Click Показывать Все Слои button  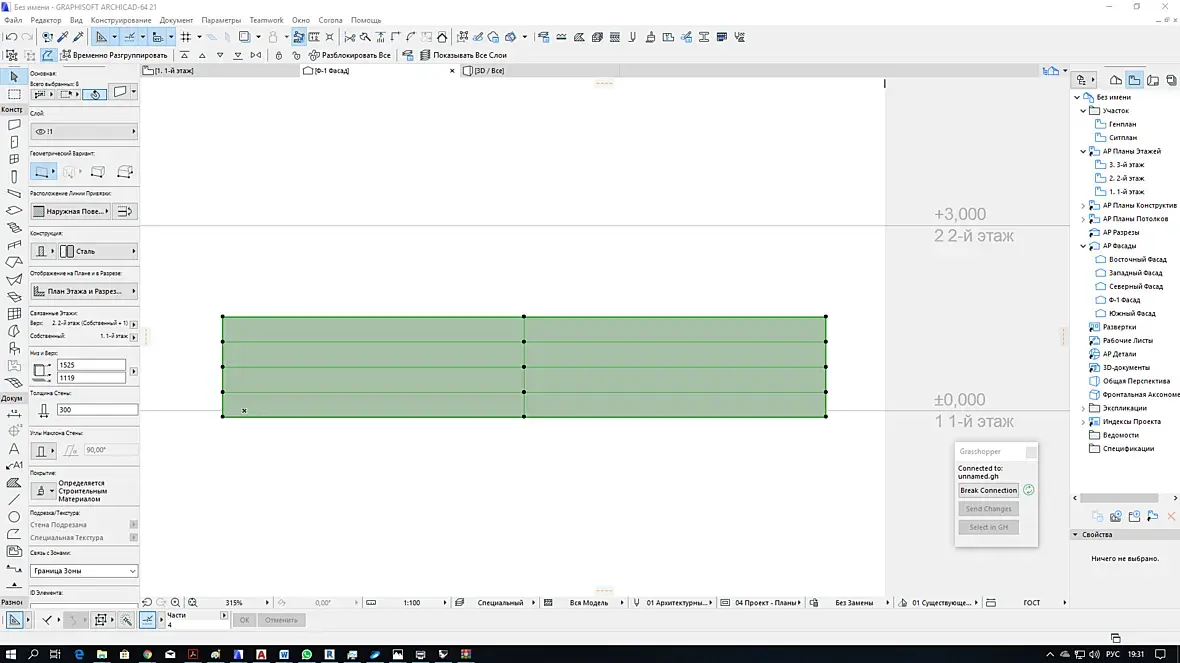(464, 56)
